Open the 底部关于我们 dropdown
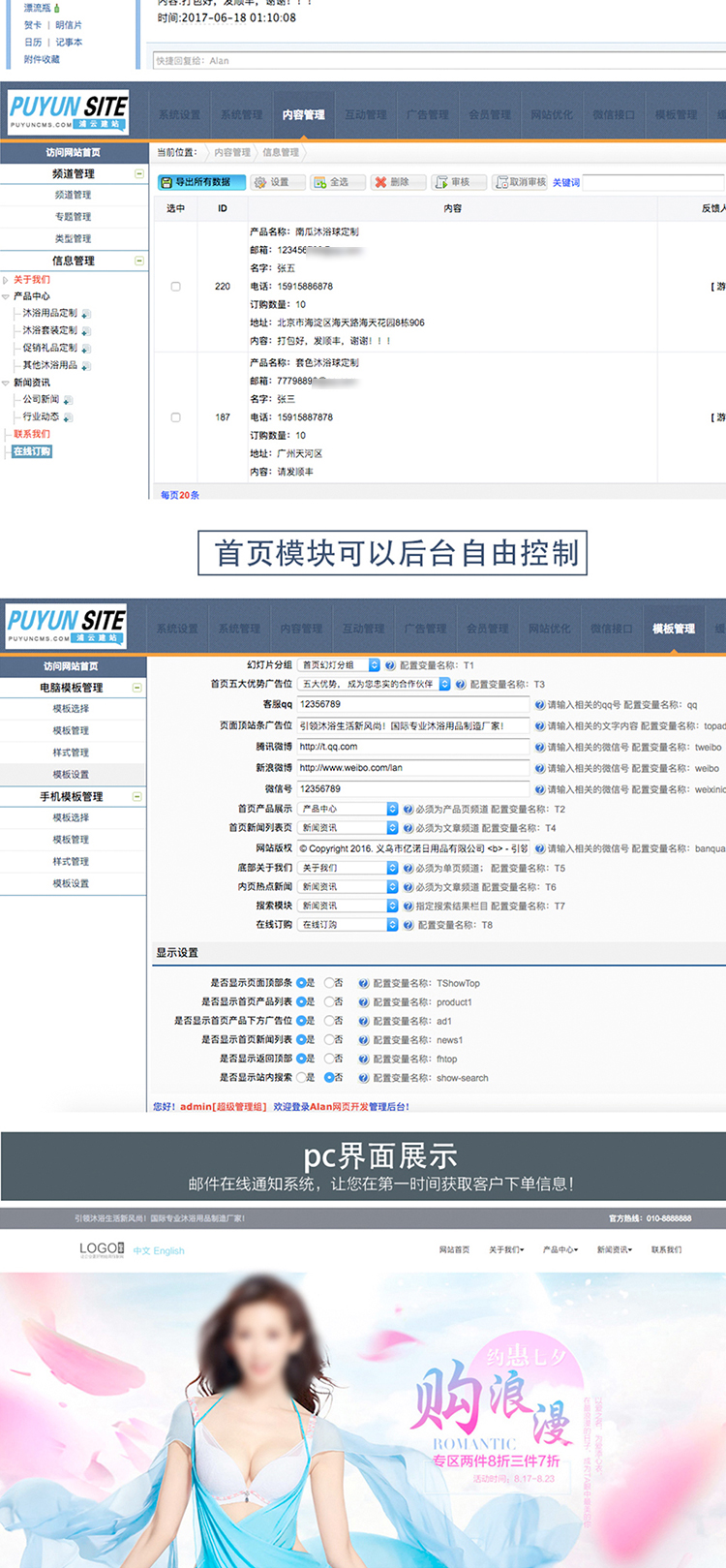The image size is (726, 1568). tap(348, 868)
